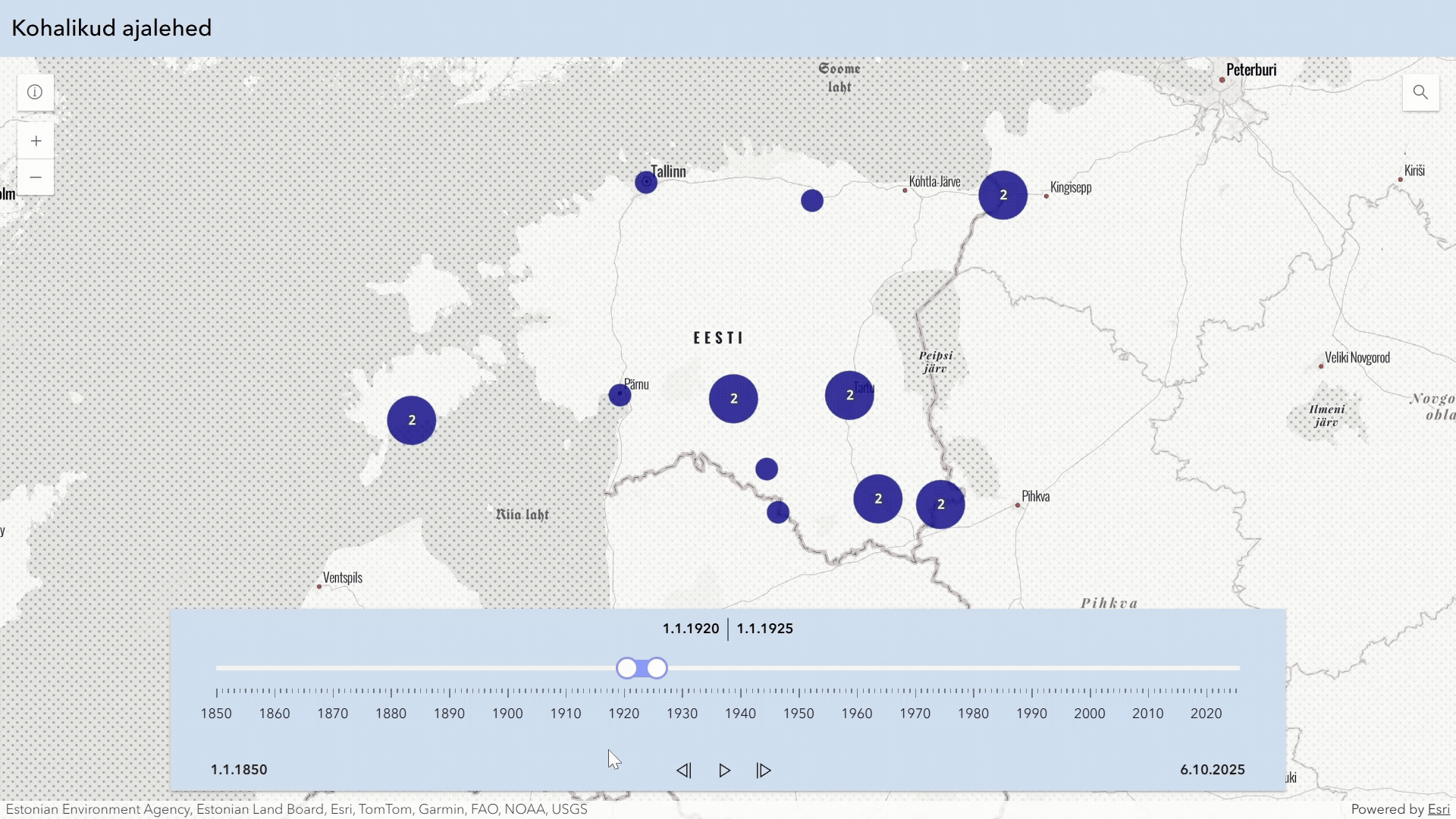Select the cluster marker near Kingisepp
This screenshot has width=1456, height=819.
point(1003,195)
